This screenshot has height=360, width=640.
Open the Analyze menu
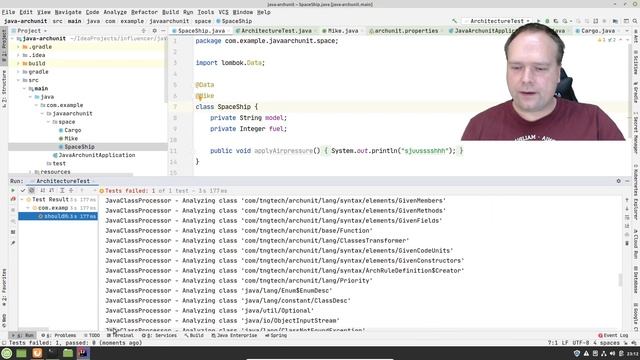click(115, 12)
